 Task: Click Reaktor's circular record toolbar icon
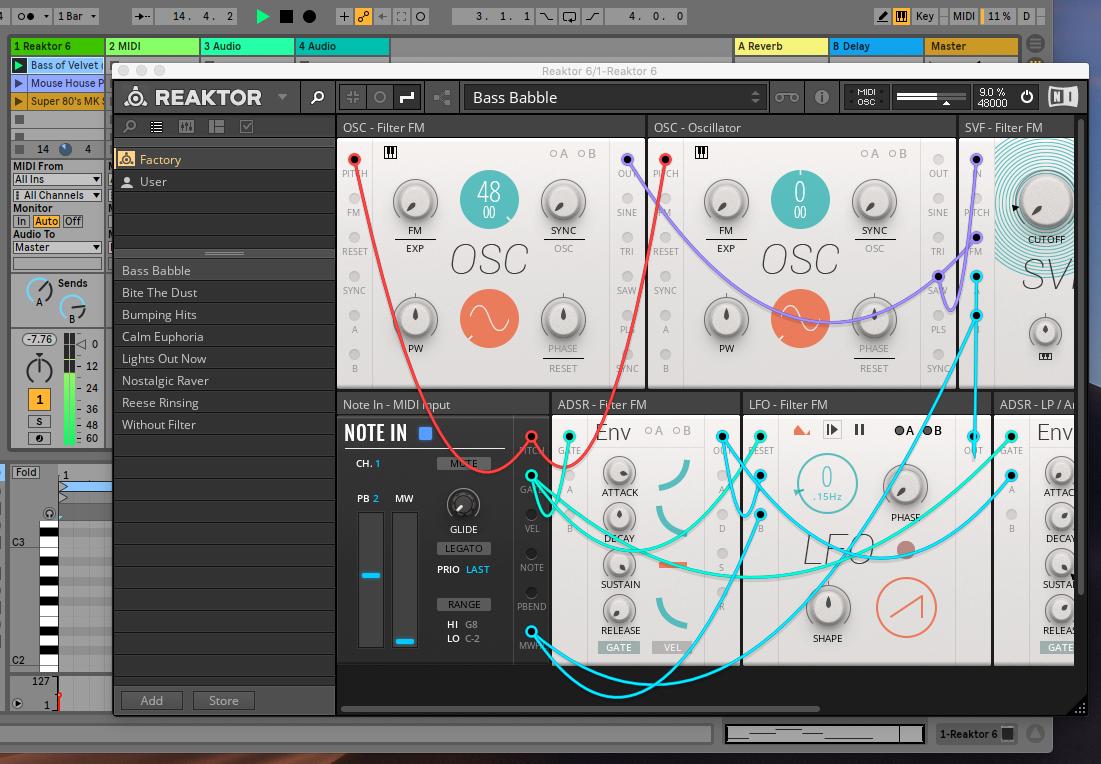(380, 98)
